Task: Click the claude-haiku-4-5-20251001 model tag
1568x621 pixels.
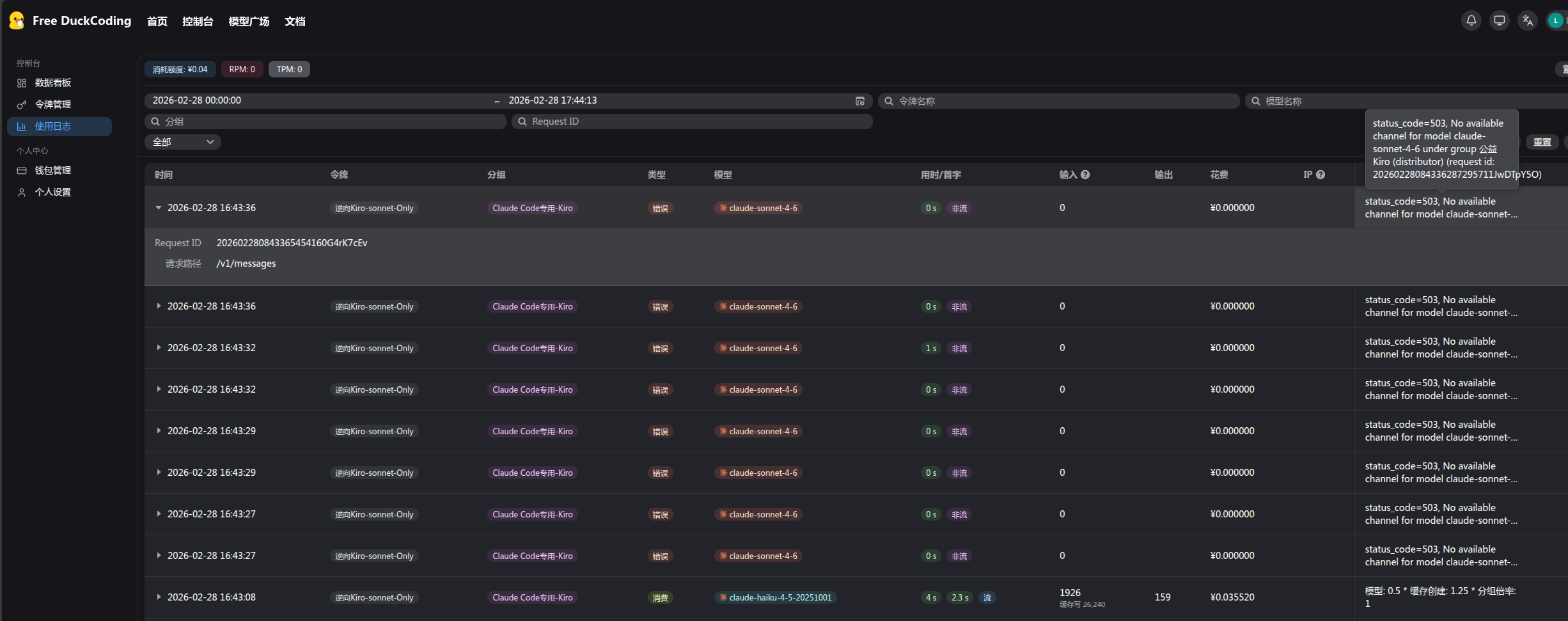Action: tap(775, 597)
